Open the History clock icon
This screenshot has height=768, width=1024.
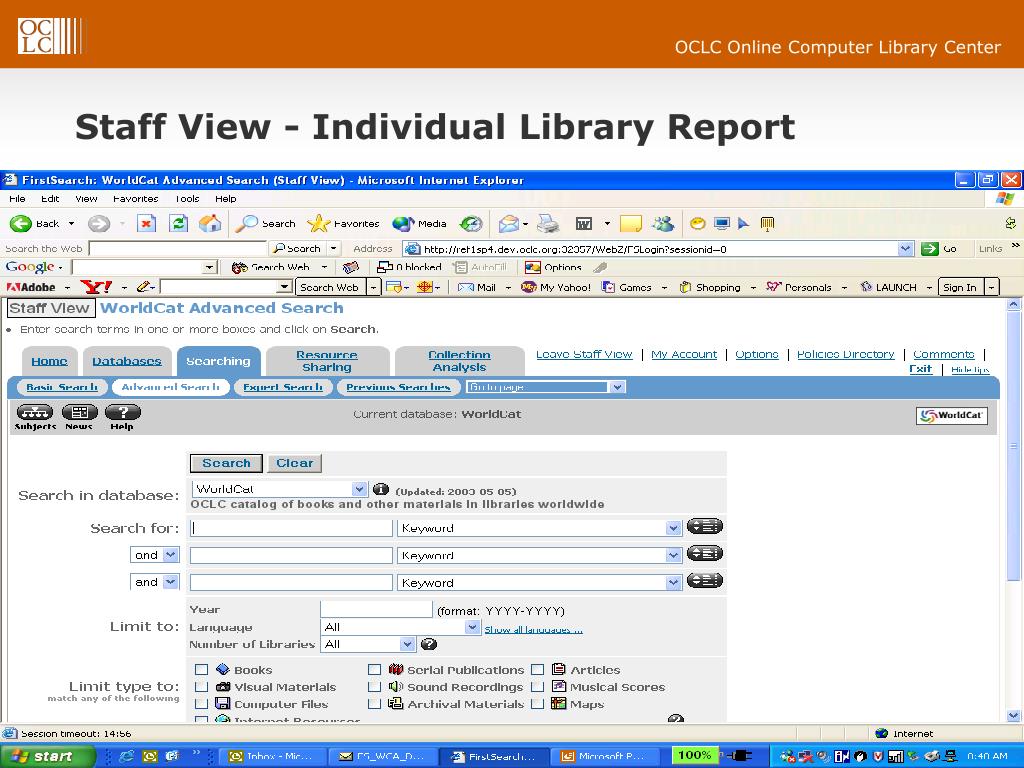point(470,224)
